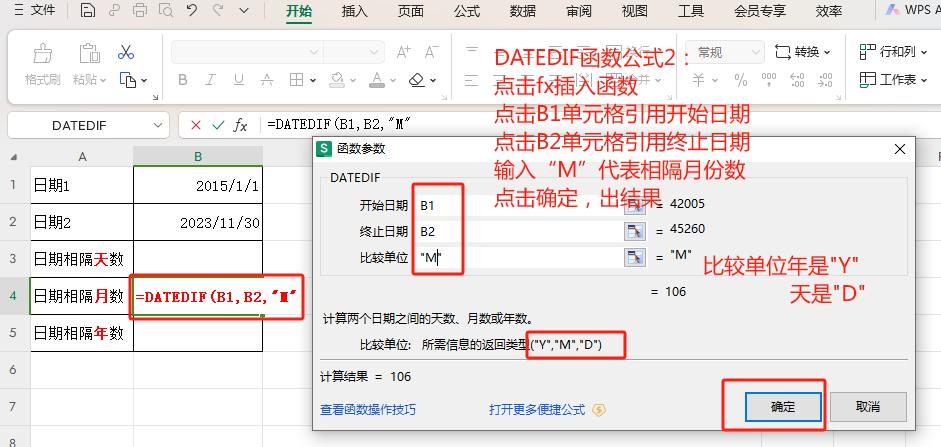941x447 pixels.
Task: Click the fx insert function icon
Action: pos(240,125)
